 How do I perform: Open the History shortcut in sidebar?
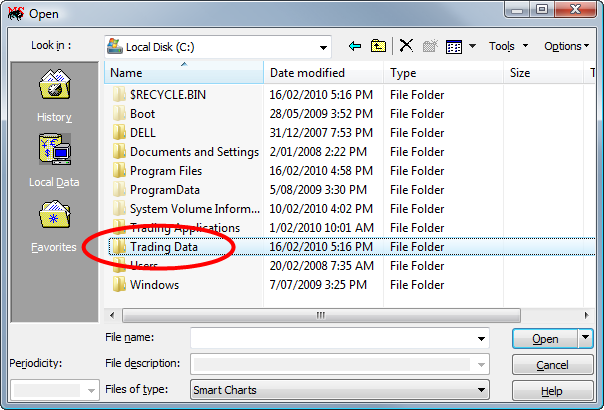click(54, 97)
